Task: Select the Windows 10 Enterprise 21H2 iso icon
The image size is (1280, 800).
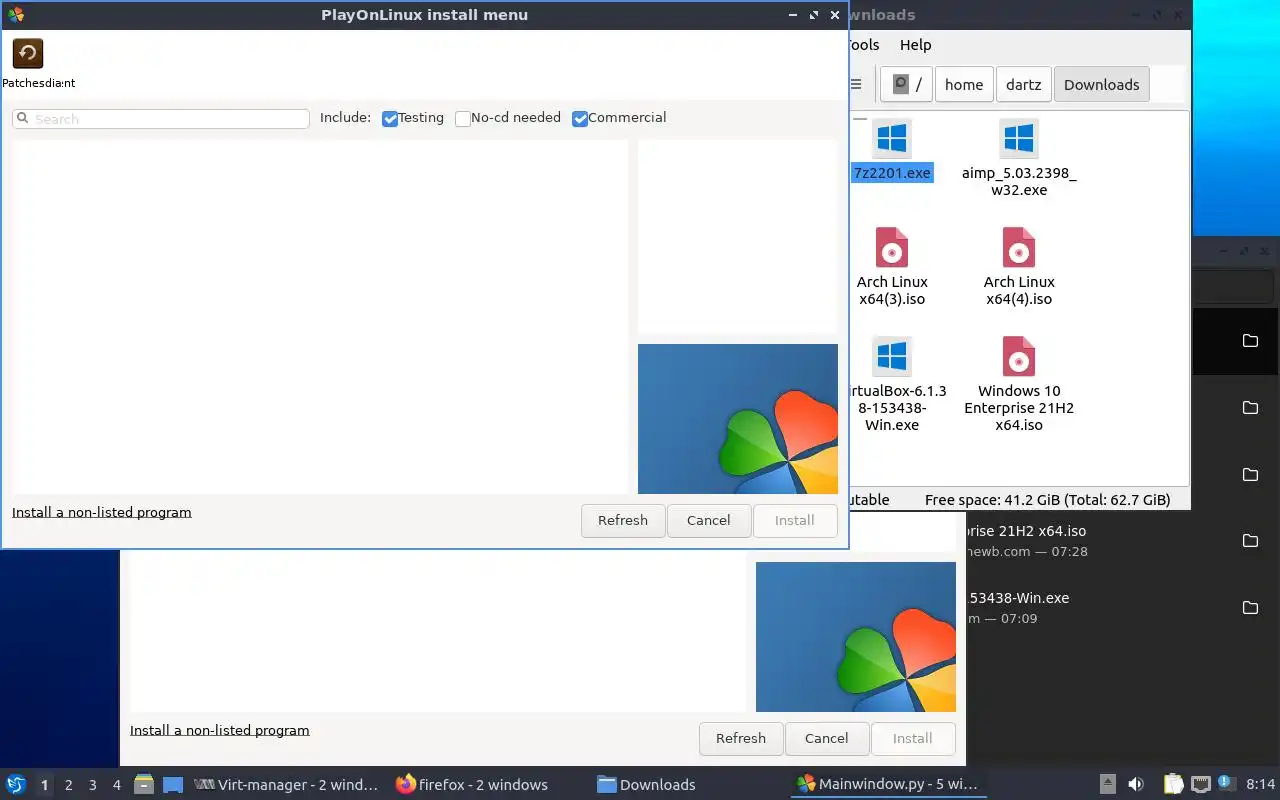Action: [1018, 357]
